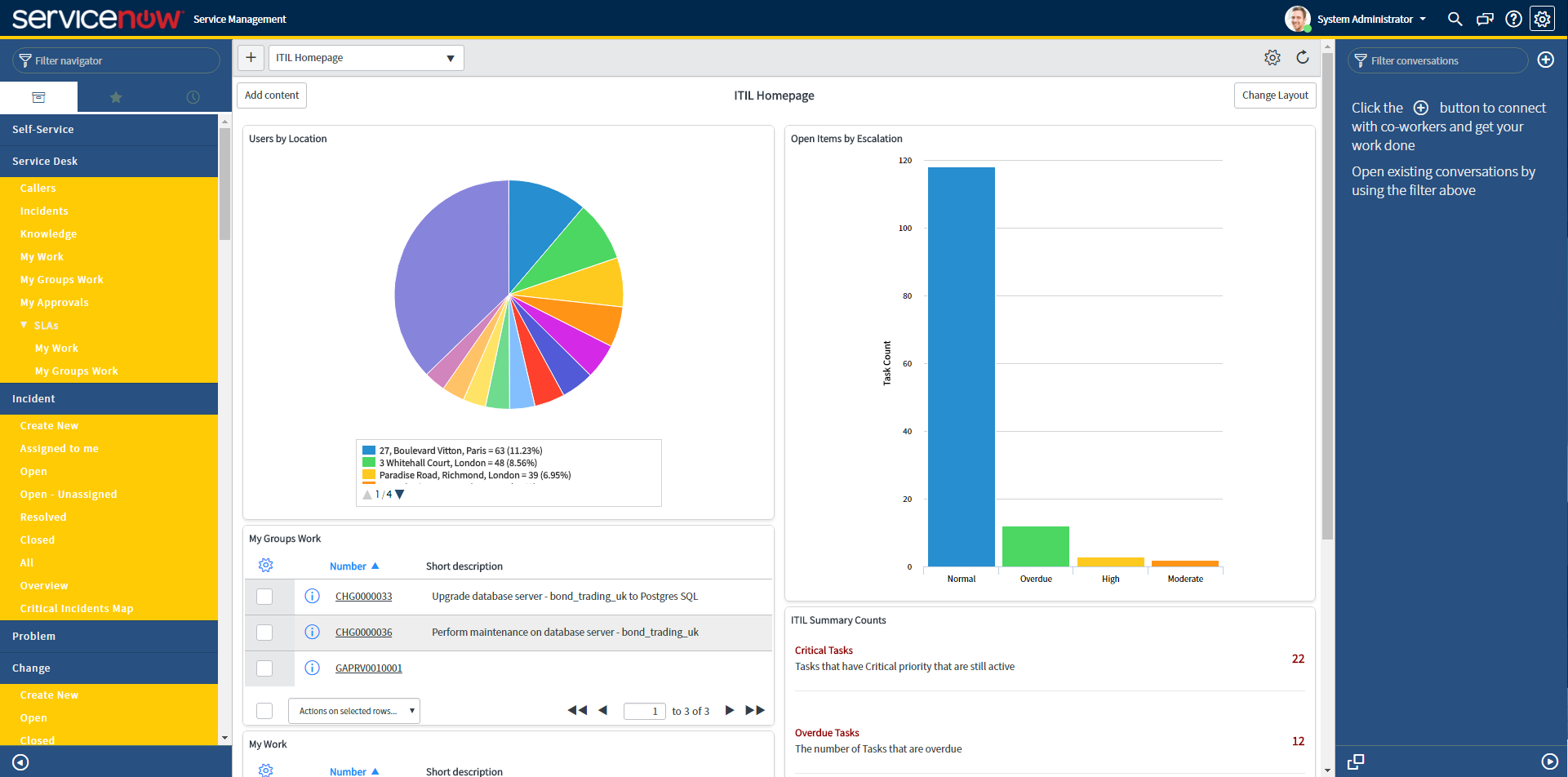Open the History clock tab in navigator
This screenshot has height=777, width=1568.
[x=193, y=96]
